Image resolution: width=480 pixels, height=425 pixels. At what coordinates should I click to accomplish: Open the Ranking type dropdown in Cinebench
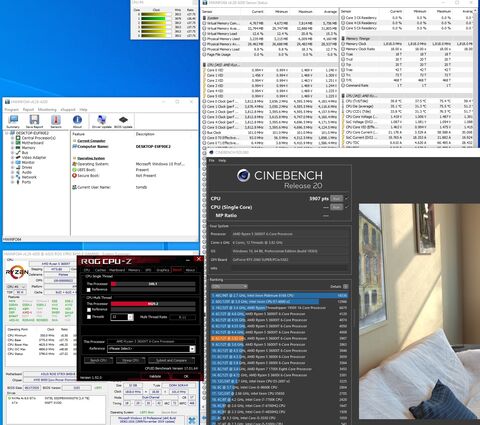click(x=229, y=286)
